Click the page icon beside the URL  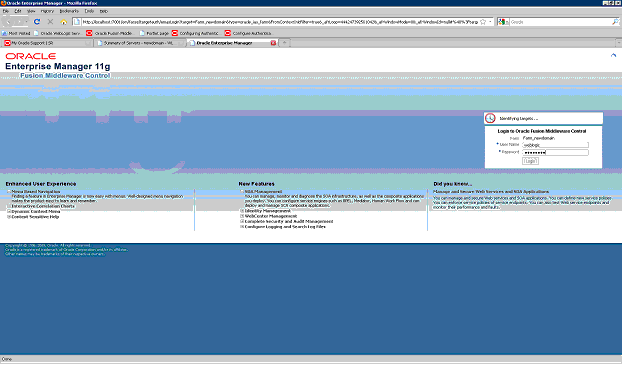click(77, 22)
